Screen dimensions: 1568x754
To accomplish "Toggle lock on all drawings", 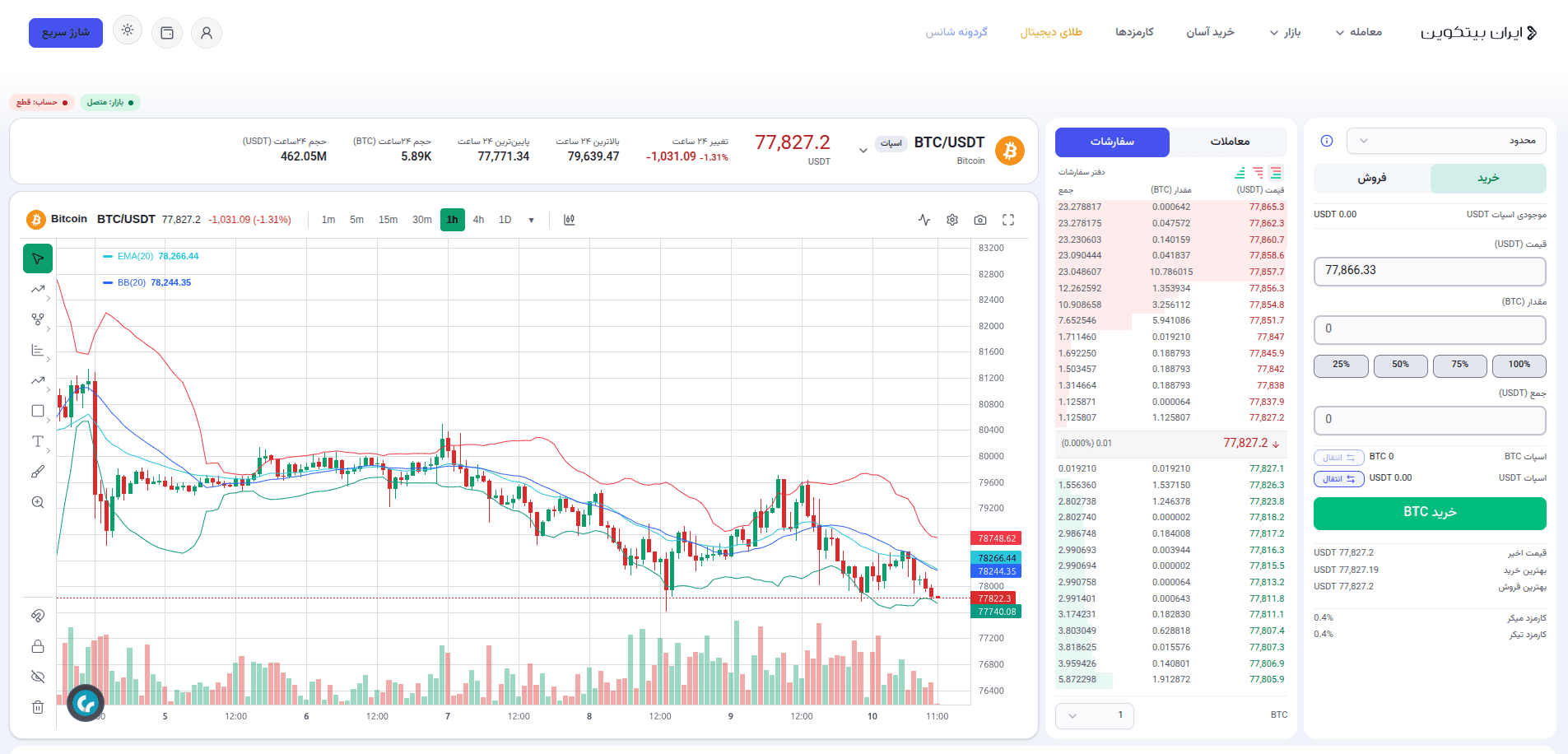I will [38, 646].
